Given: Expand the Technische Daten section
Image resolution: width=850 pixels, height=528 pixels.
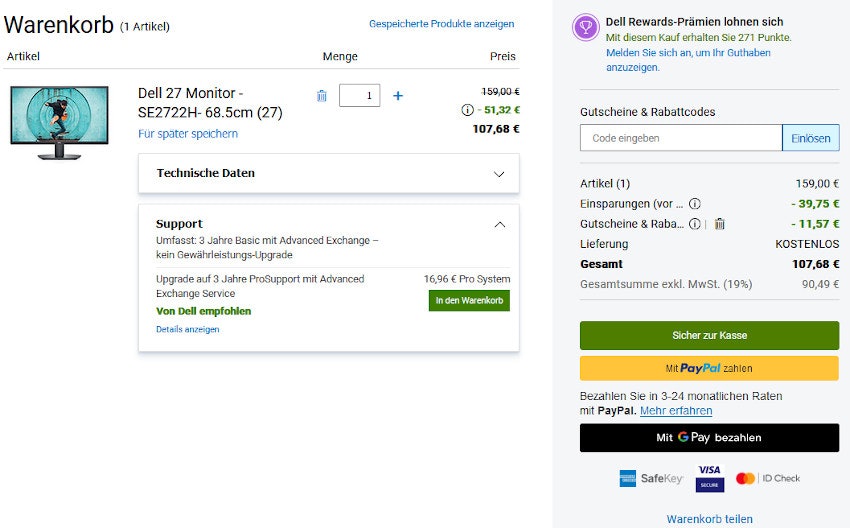Looking at the screenshot, I should click(x=499, y=174).
